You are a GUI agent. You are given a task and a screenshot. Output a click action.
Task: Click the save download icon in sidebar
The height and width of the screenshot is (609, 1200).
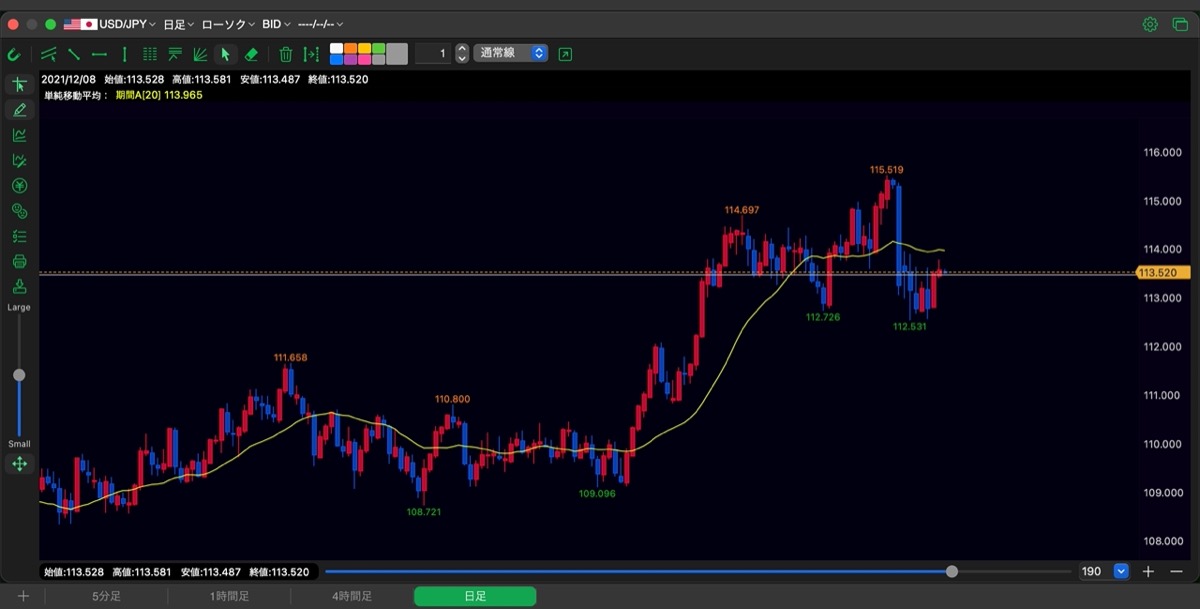click(19, 287)
